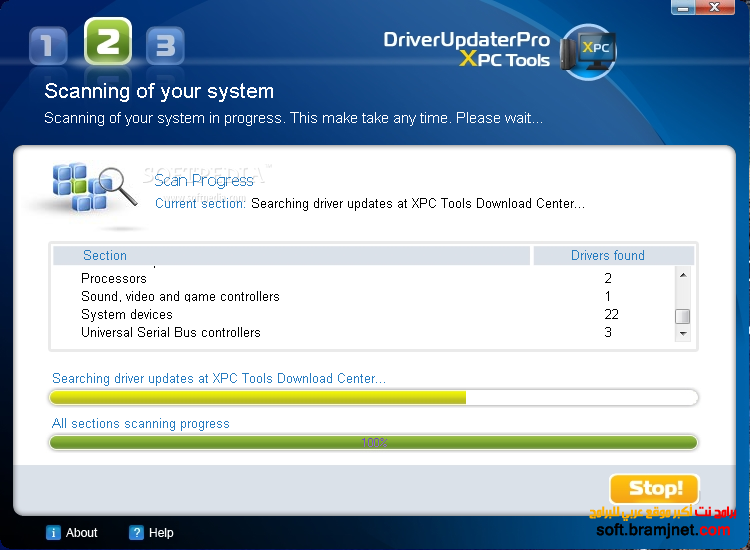Click the step 3 wizard icon
The width and height of the screenshot is (750, 550).
point(165,46)
